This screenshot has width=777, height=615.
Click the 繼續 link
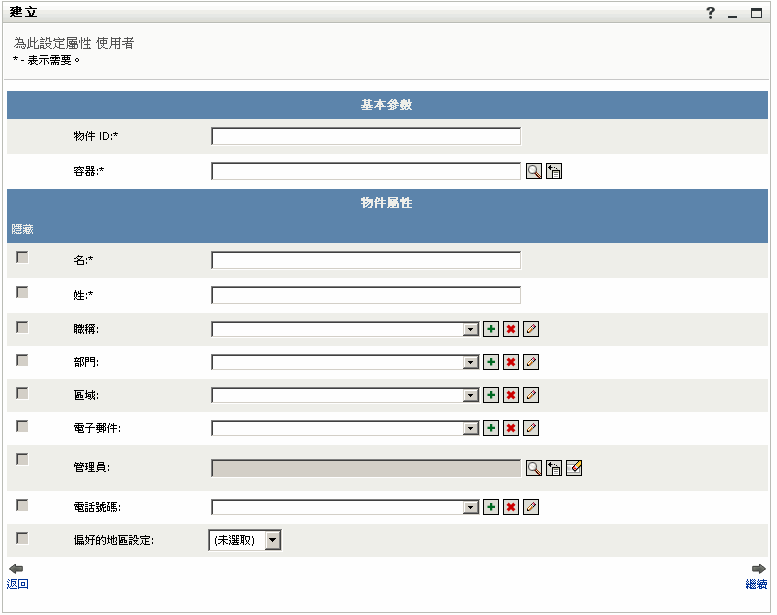pos(757,584)
